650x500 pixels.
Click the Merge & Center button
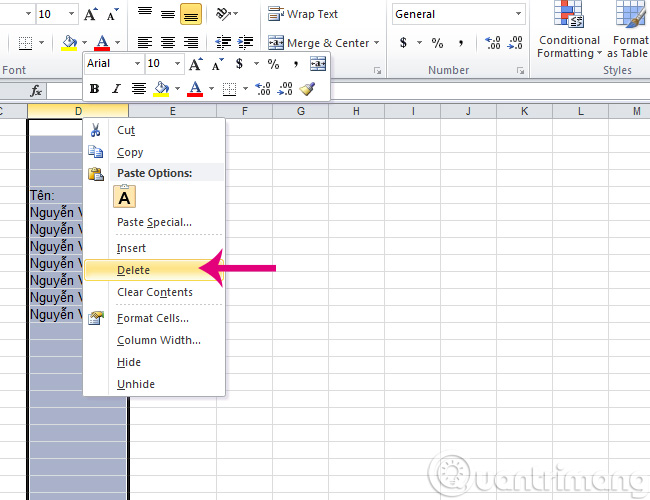tap(318, 43)
